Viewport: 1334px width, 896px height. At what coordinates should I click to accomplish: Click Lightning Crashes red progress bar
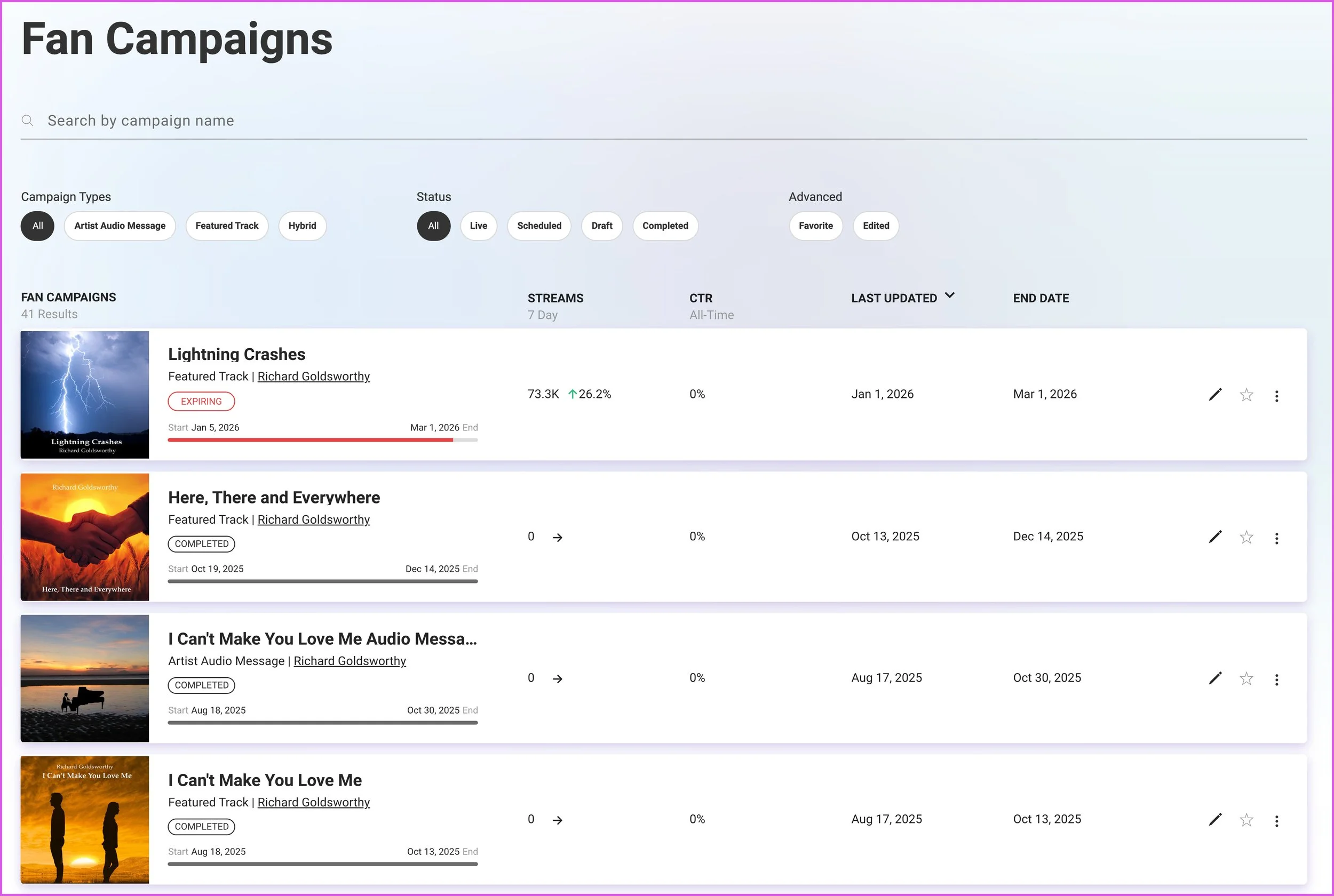point(311,440)
